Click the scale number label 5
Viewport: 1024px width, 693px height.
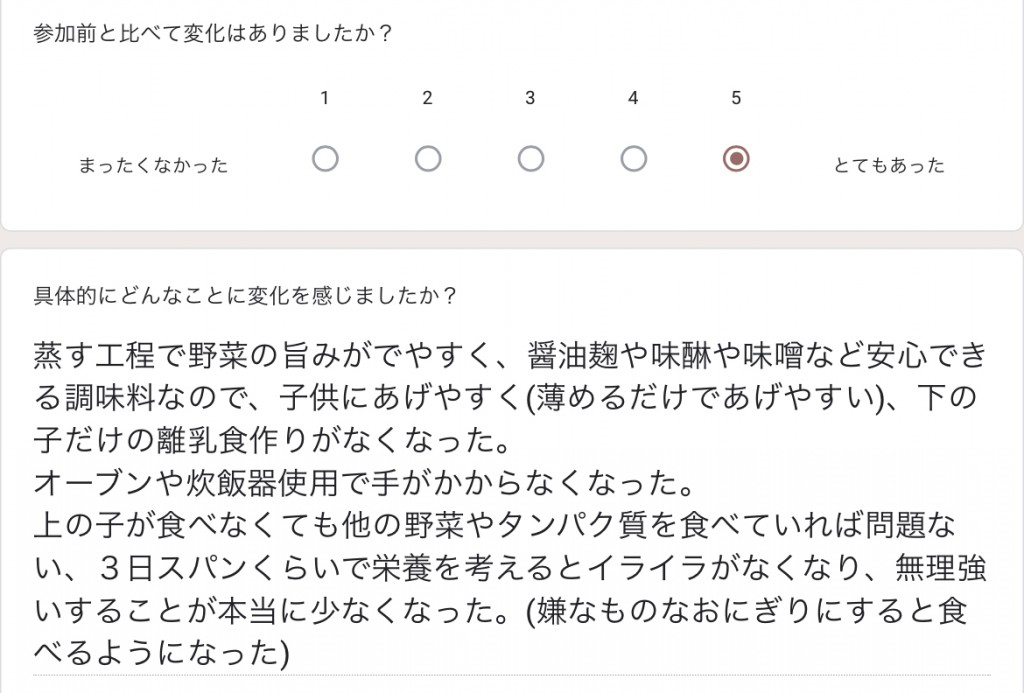[x=736, y=98]
